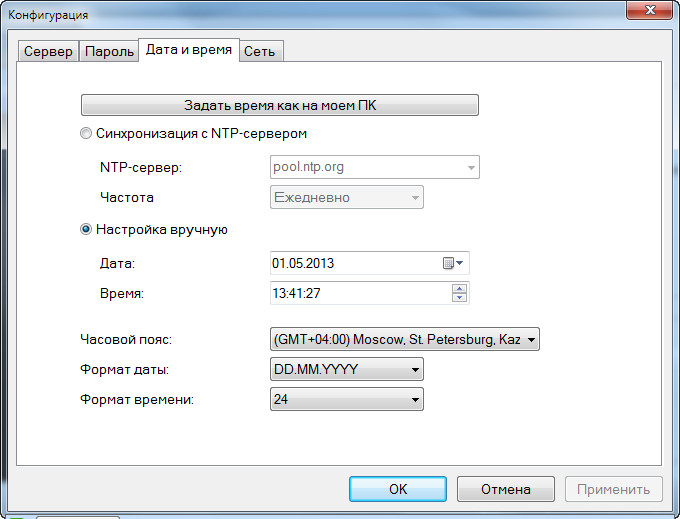The height and width of the screenshot is (519, 680).
Task: Confirm settings with the OK button
Action: pyautogui.click(x=398, y=489)
